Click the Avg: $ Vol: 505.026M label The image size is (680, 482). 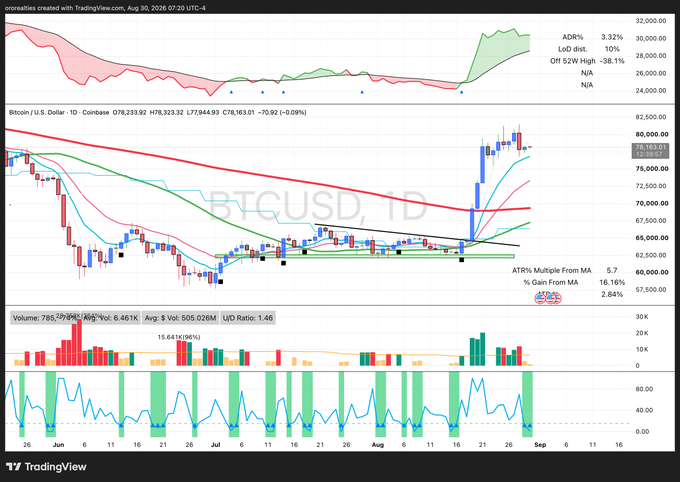click(180, 318)
